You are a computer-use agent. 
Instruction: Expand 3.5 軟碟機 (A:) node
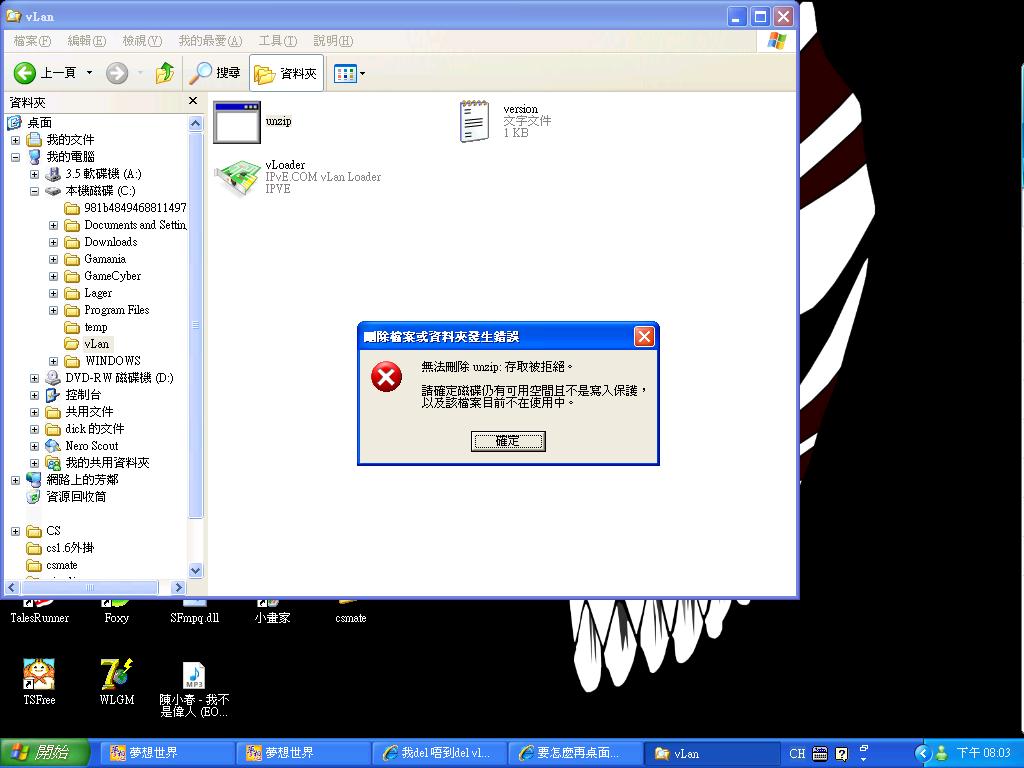point(35,174)
